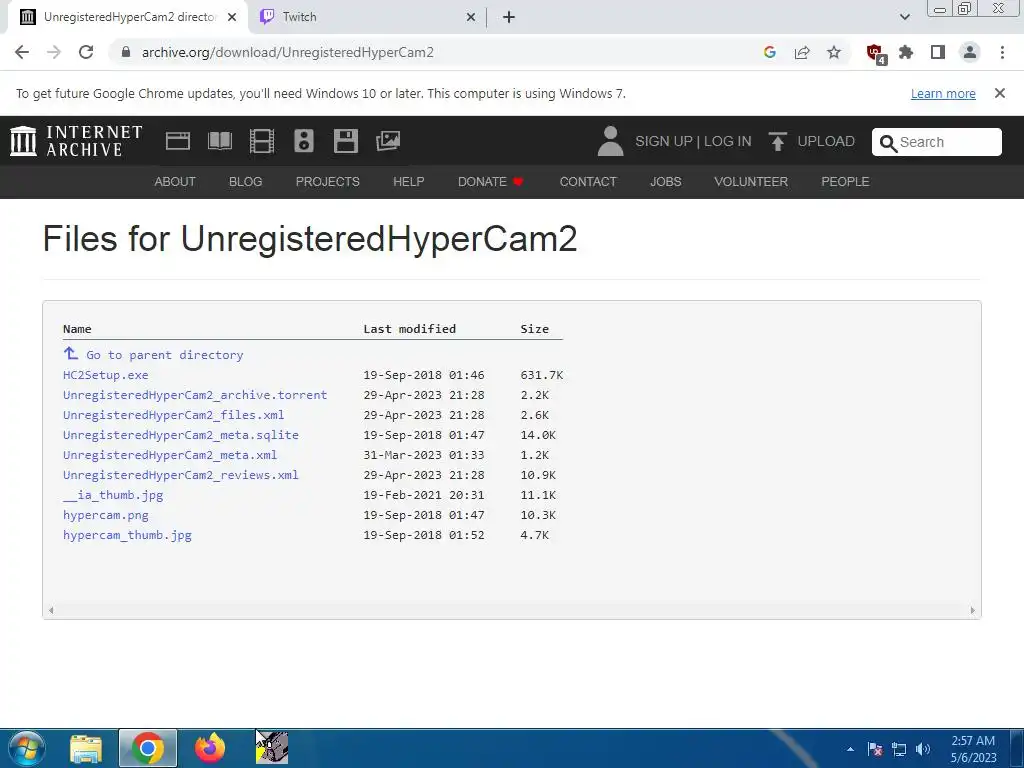Open Internet Archive Audio speaker icon
Image resolution: width=1024 pixels, height=768 pixels.
point(304,141)
